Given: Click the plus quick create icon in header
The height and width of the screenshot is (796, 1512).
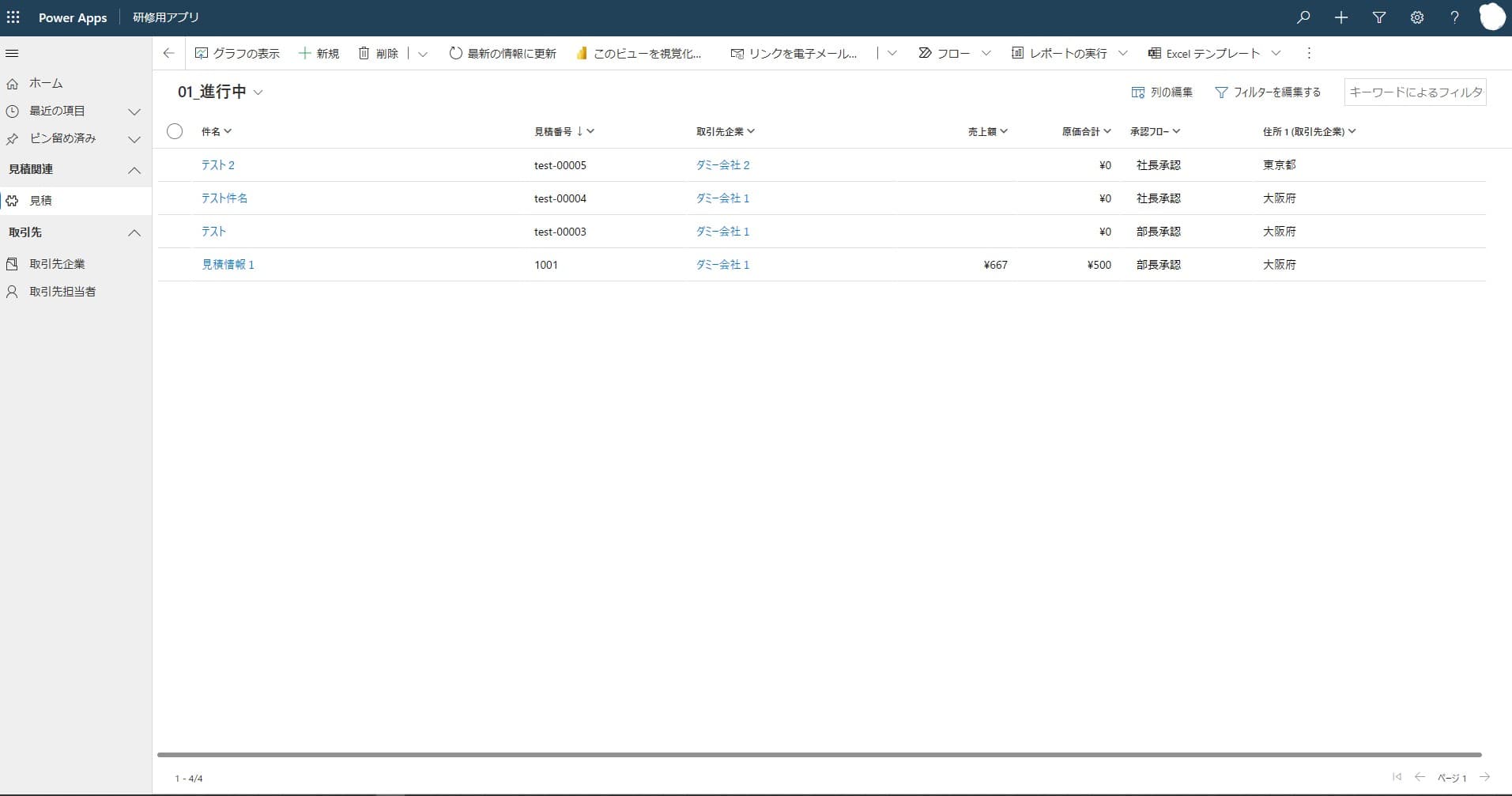Looking at the screenshot, I should [x=1341, y=17].
